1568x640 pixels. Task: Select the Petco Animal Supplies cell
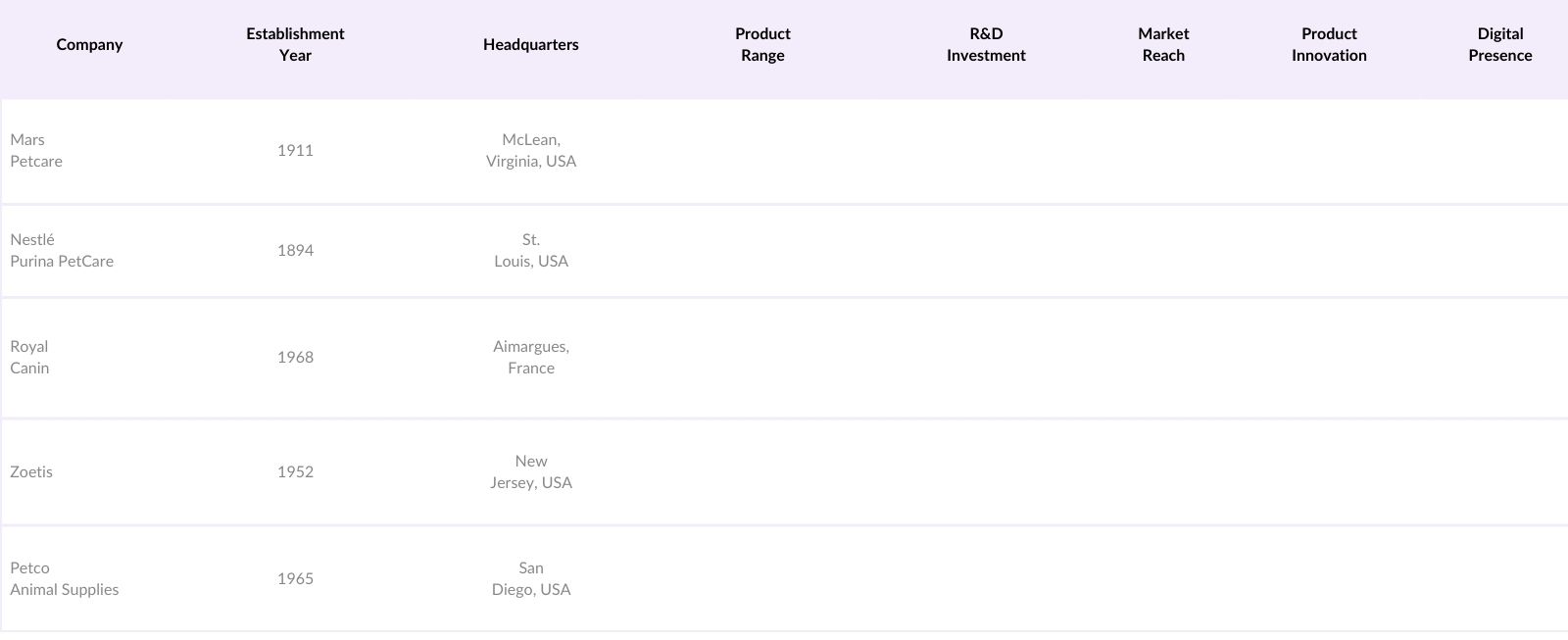pos(65,578)
